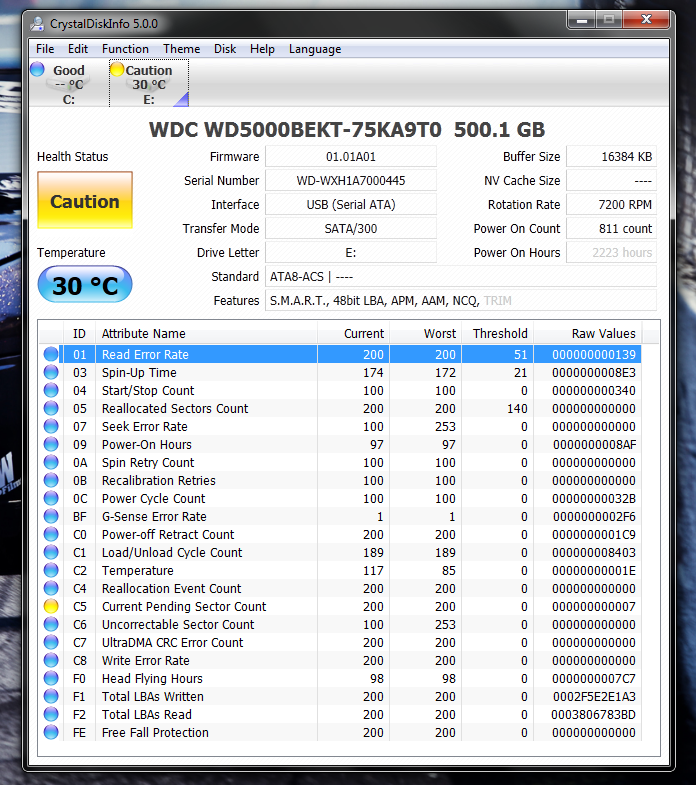
Task: Select the Current Pending Sector Count row text
Action: [184, 606]
